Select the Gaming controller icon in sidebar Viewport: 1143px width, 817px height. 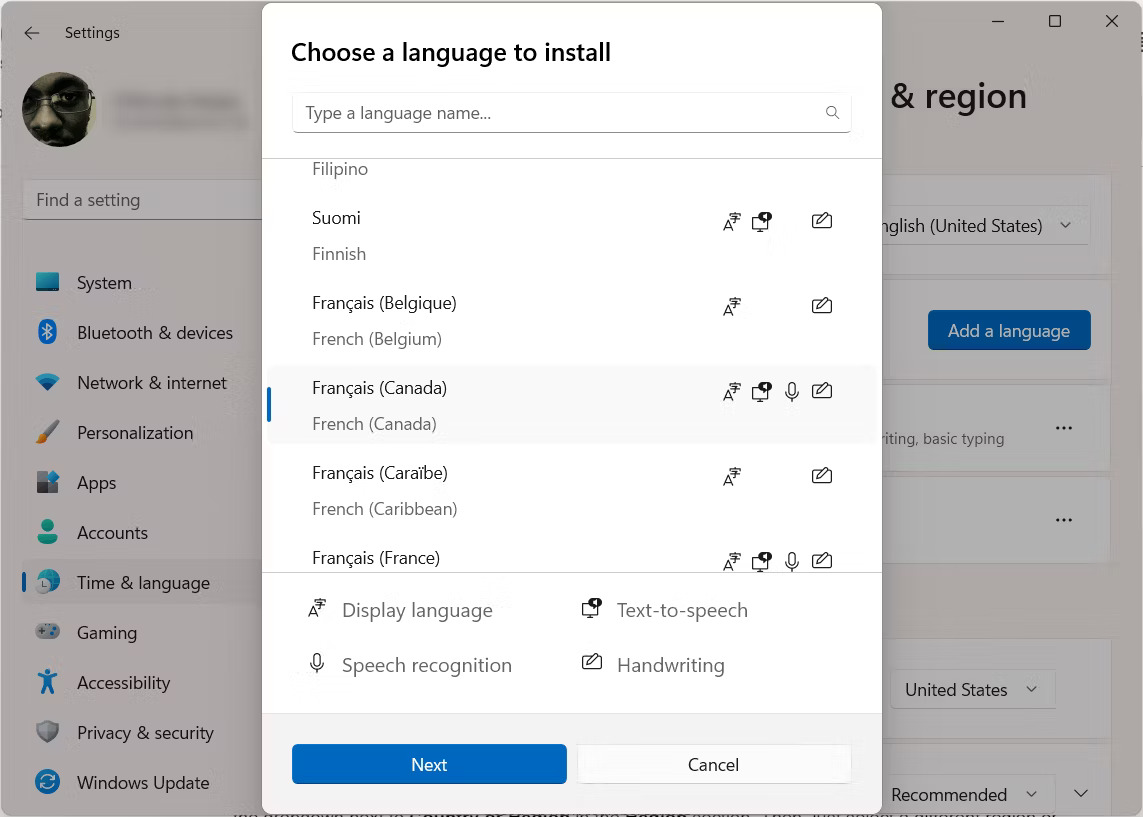point(47,632)
